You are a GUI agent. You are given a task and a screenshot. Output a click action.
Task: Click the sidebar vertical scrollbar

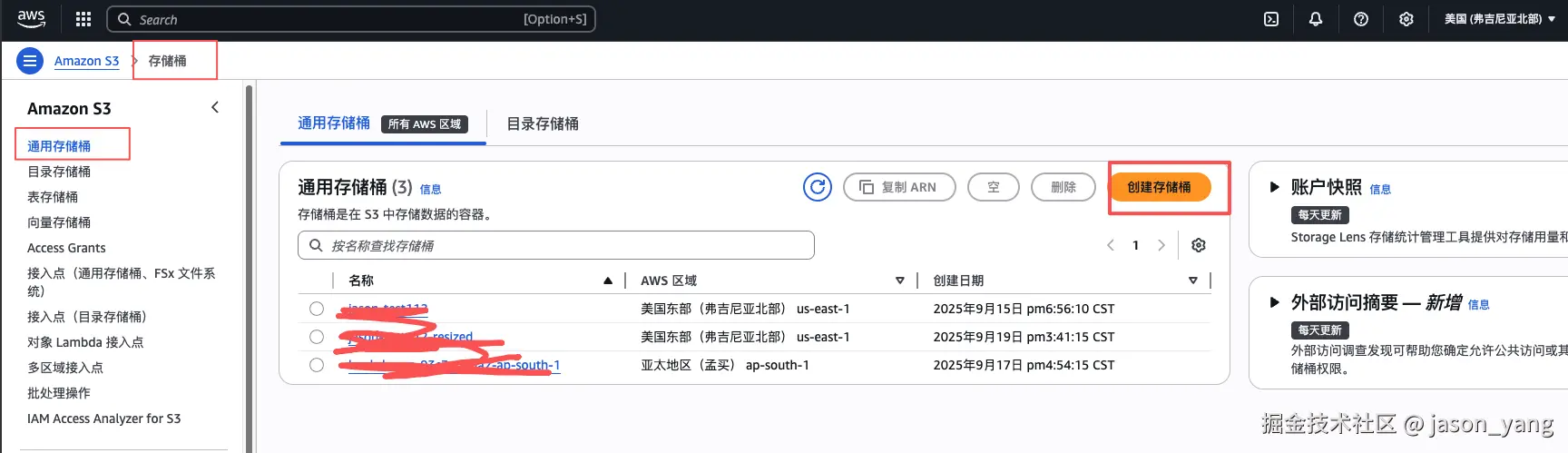(x=250, y=268)
